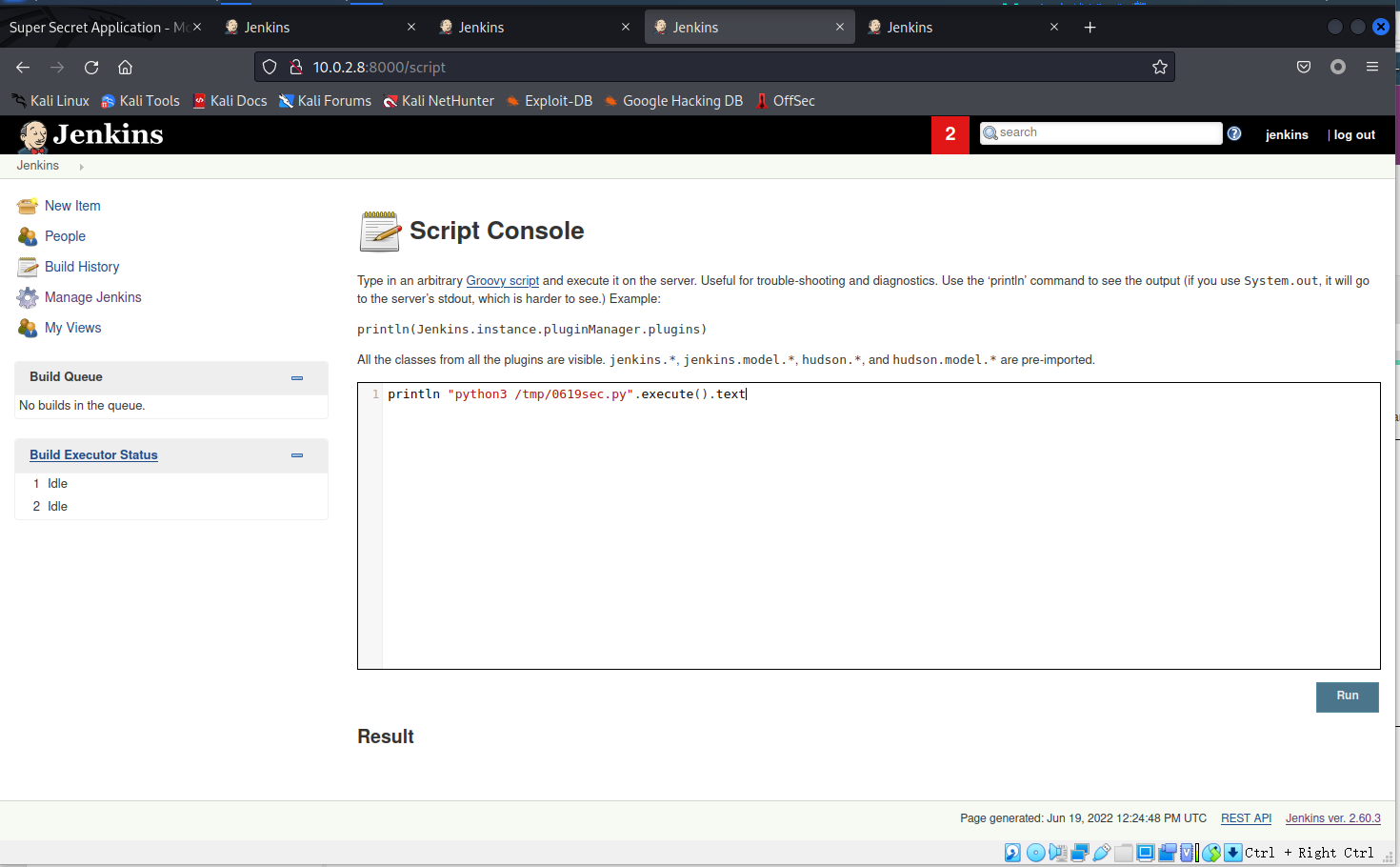Click the URL address bar
Viewport: 1400px width, 867px height.
click(714, 67)
